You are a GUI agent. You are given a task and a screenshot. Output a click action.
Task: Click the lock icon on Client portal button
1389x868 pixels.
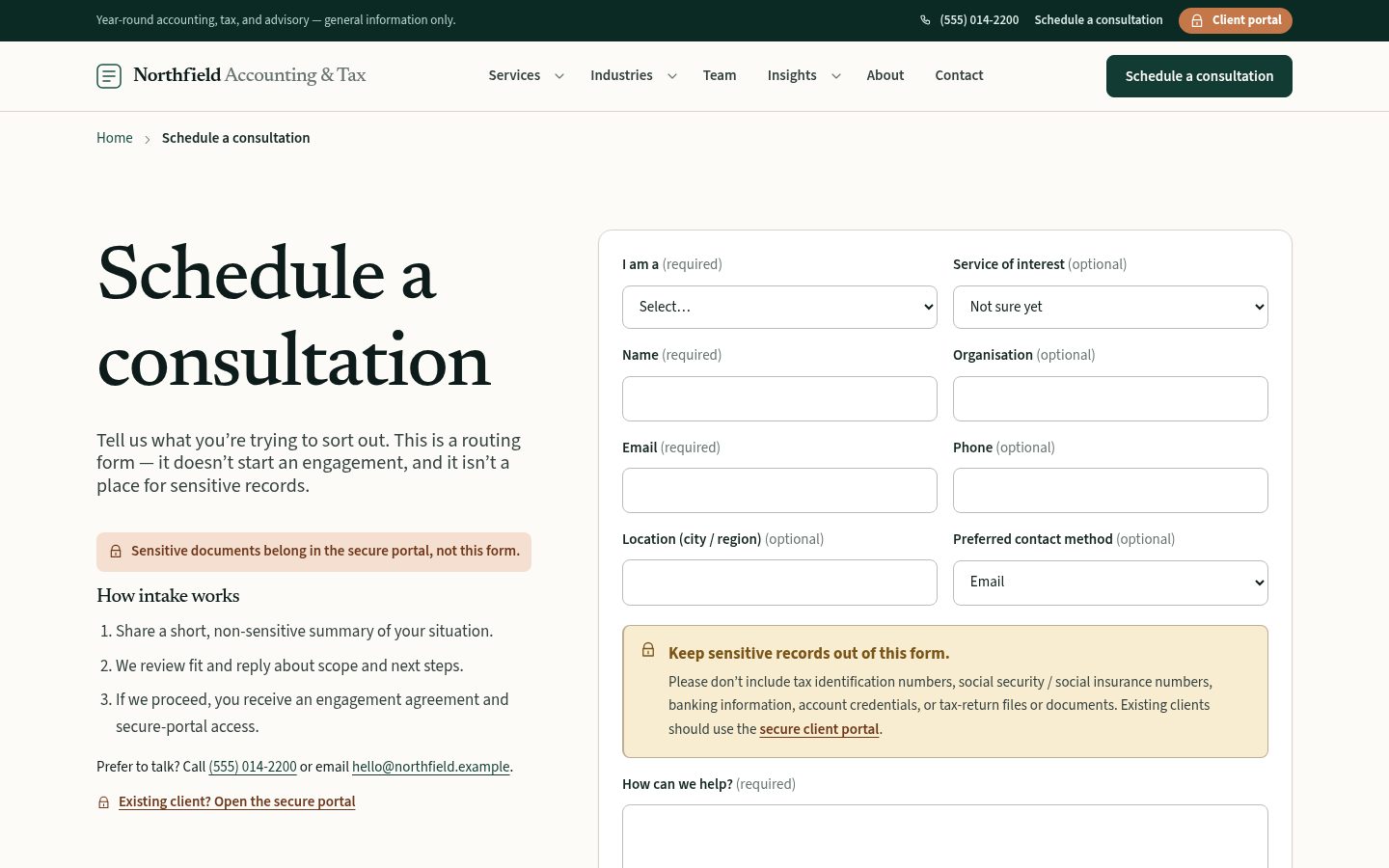[1197, 20]
